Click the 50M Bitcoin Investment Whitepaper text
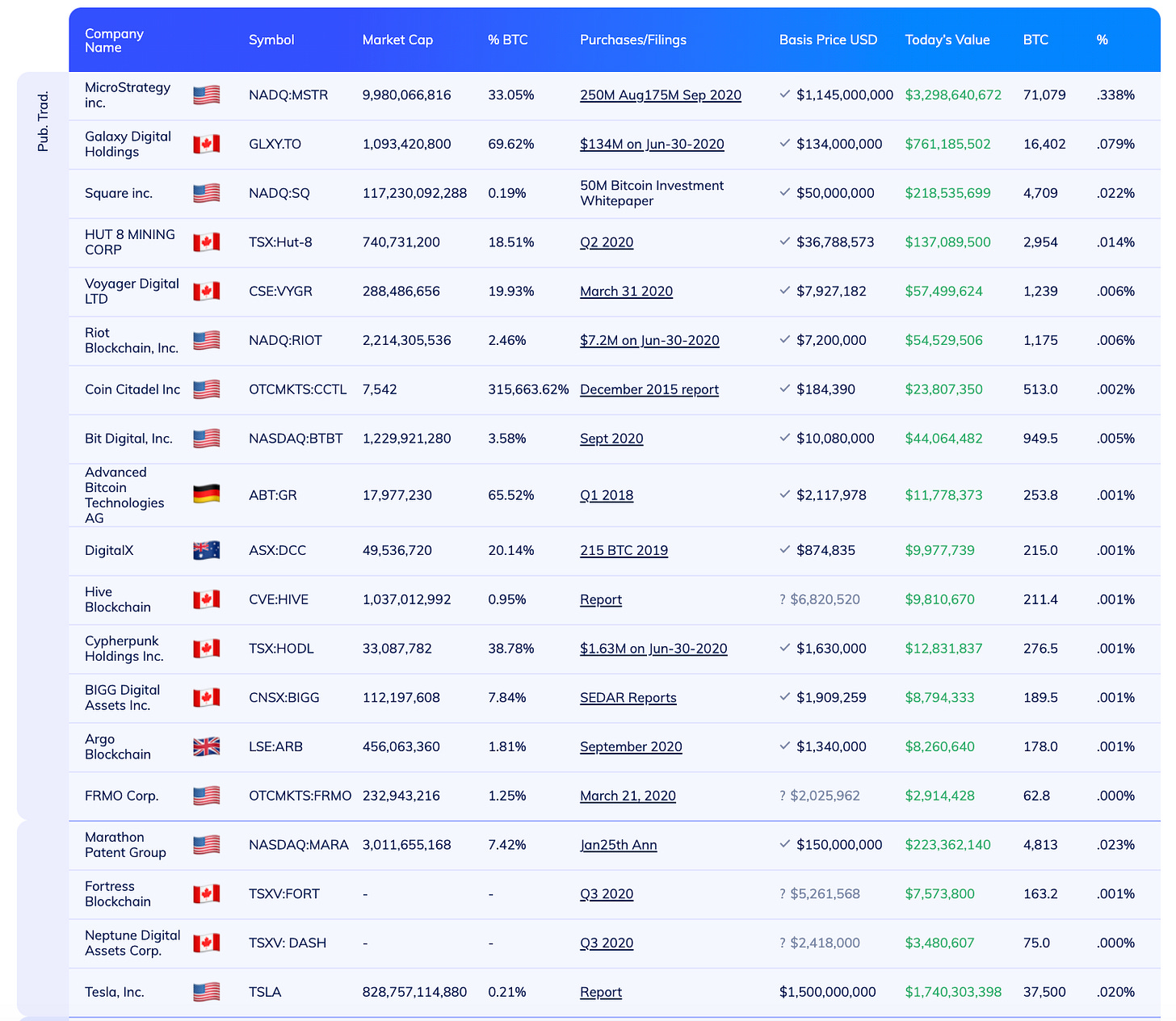1176x1021 pixels. tap(652, 194)
